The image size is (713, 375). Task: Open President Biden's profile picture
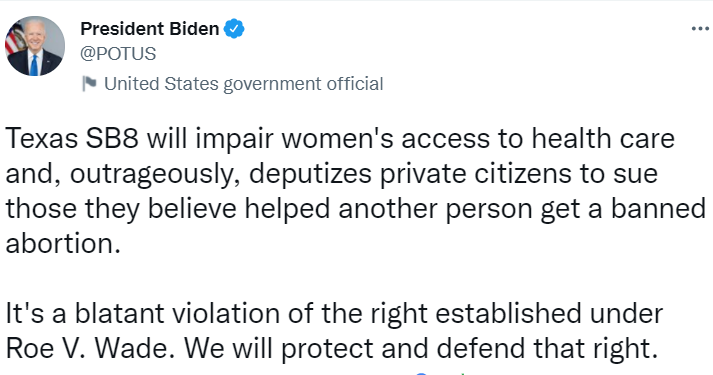(x=35, y=45)
